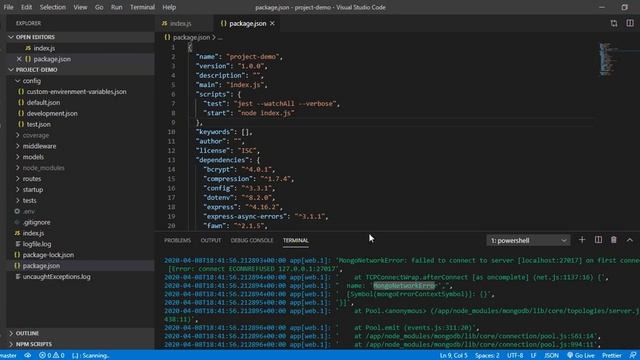Image resolution: width=640 pixels, height=360 pixels.
Task: Kill terminal with trash icon
Action: click(613, 240)
